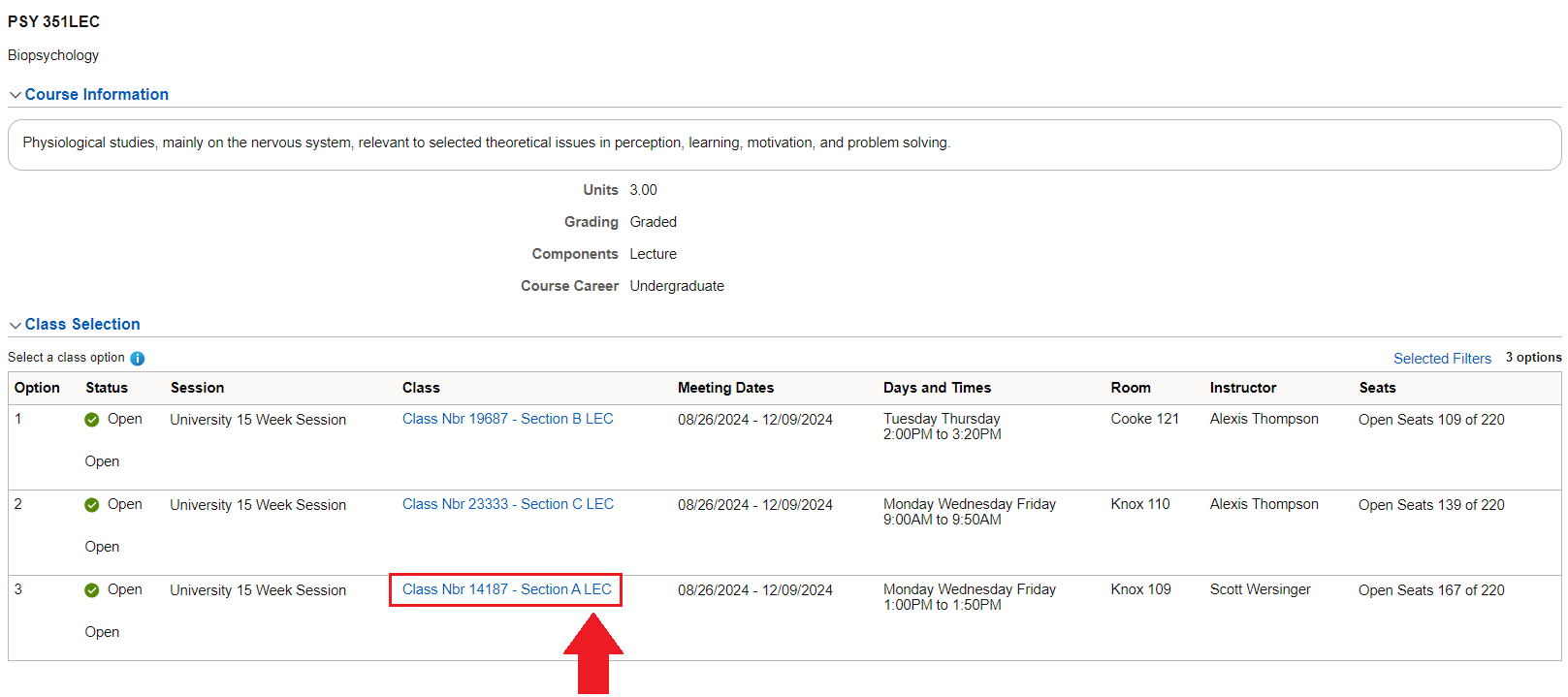1568x697 pixels.
Task: Click the Option column header
Action: click(x=37, y=388)
